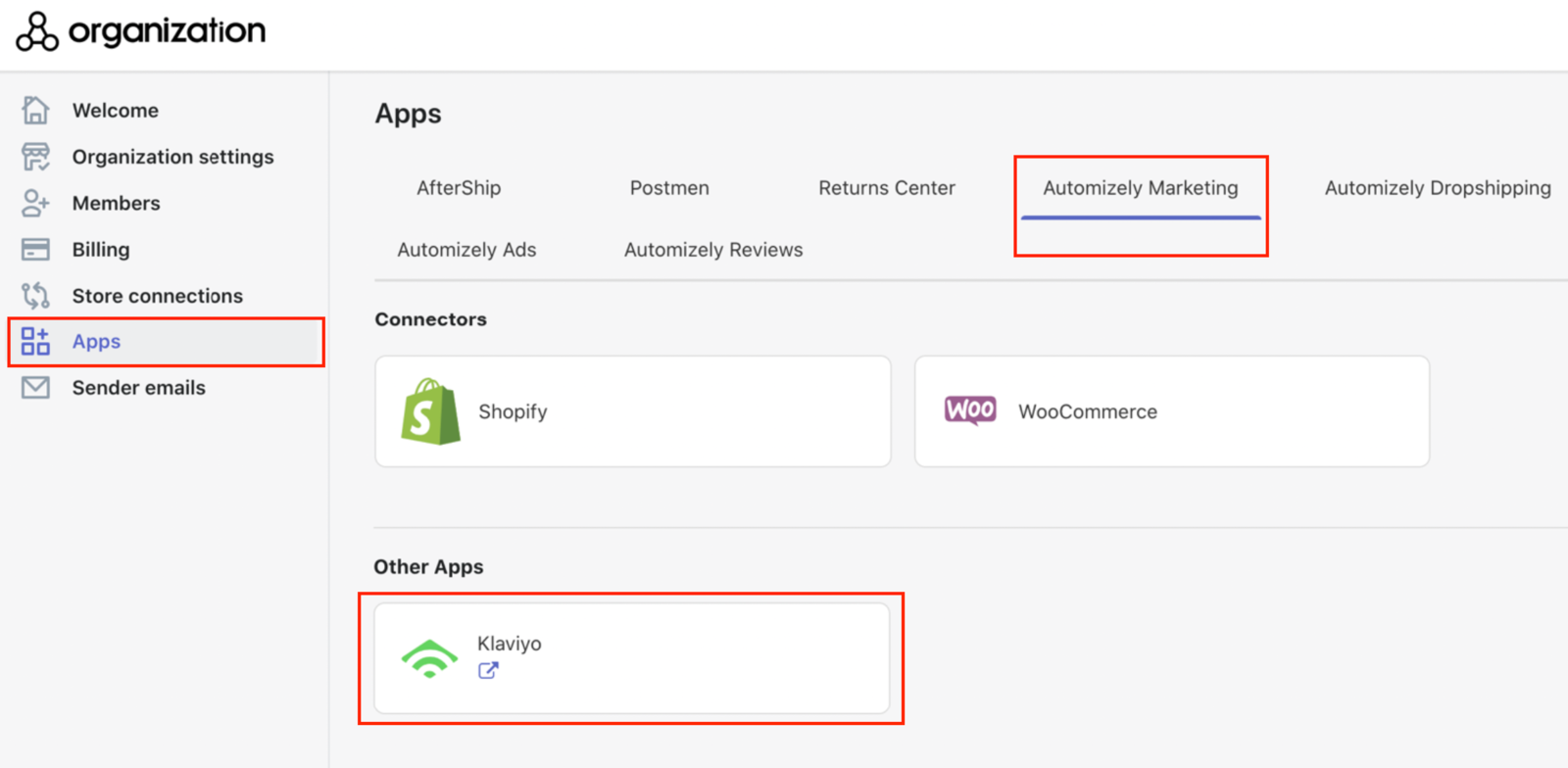The image size is (1568, 768).
Task: Switch to the Postmen tab
Action: tap(669, 188)
